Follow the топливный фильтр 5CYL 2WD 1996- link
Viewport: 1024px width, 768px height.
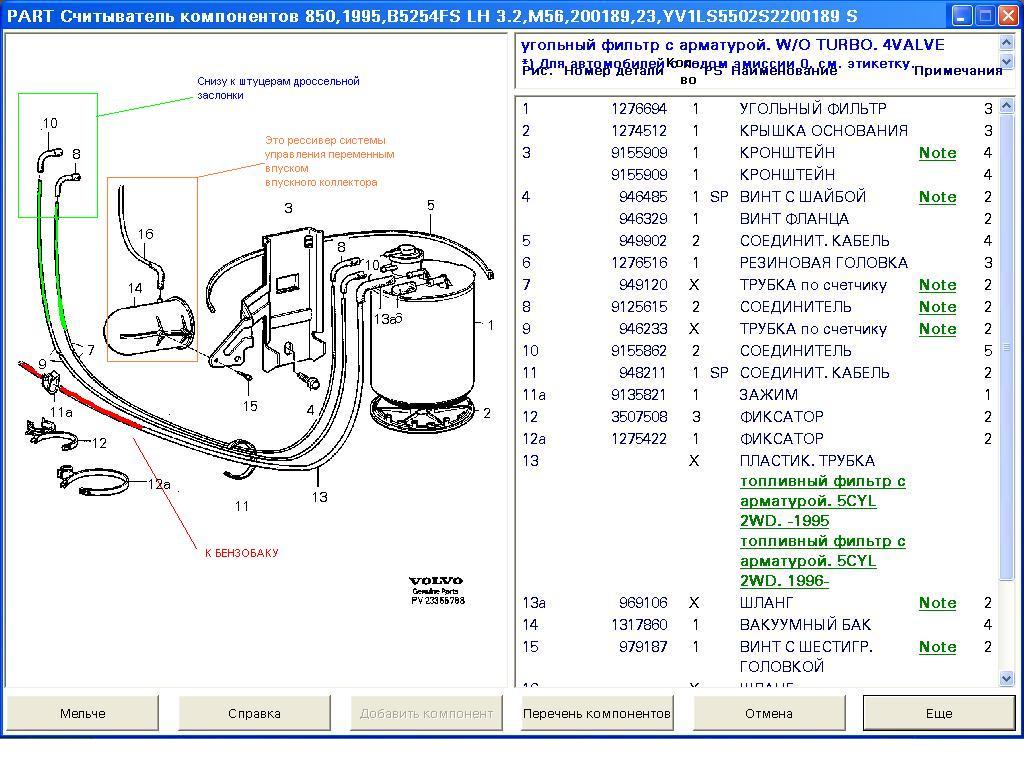coord(822,561)
